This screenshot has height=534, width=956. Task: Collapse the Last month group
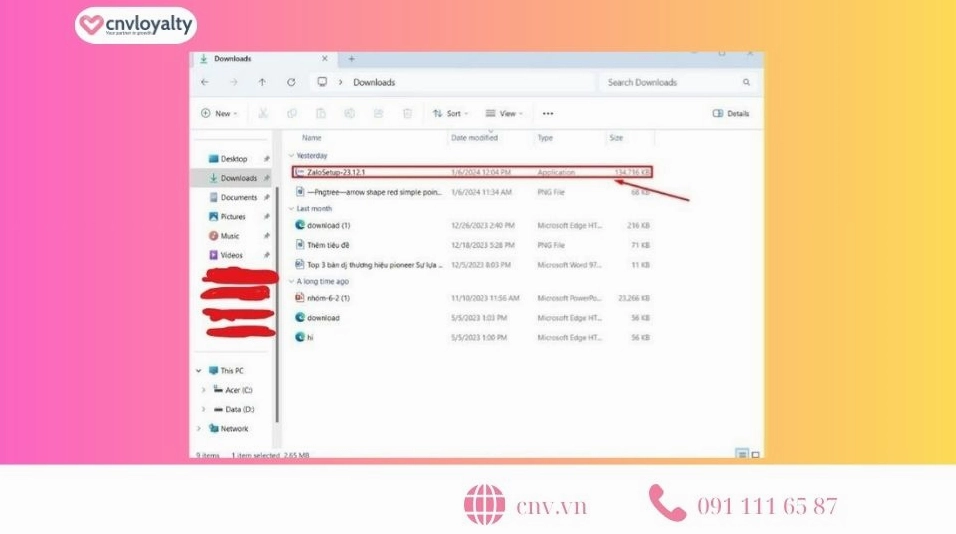(291, 208)
